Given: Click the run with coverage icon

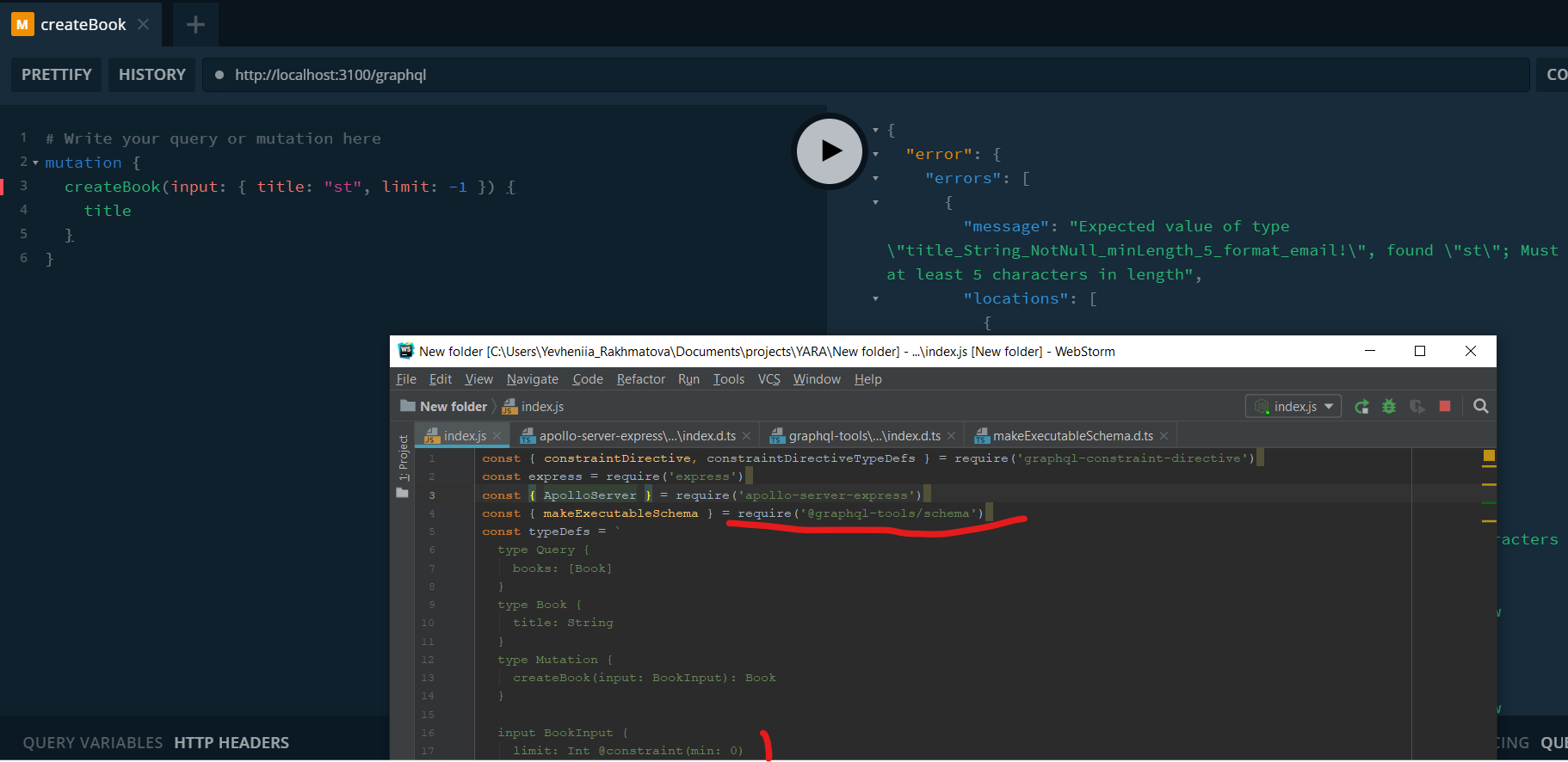Looking at the screenshot, I should (x=1417, y=406).
